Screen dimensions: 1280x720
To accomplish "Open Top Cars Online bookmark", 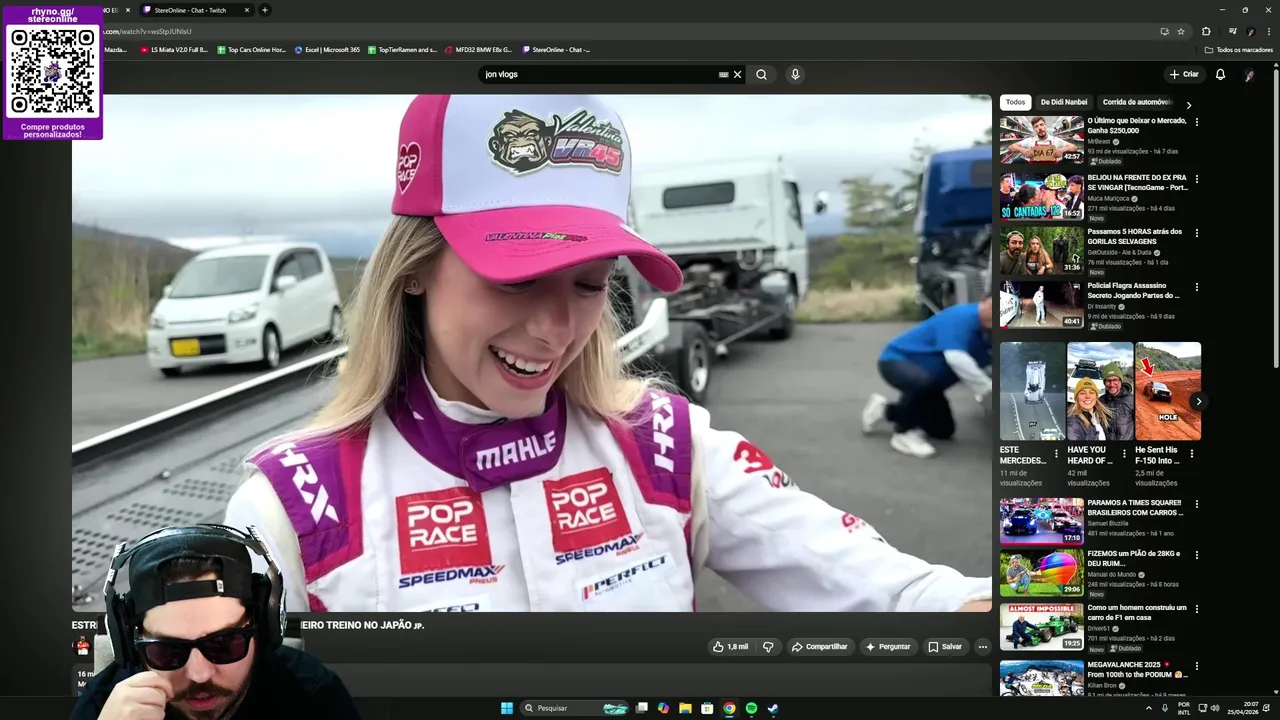I will click(251, 49).
